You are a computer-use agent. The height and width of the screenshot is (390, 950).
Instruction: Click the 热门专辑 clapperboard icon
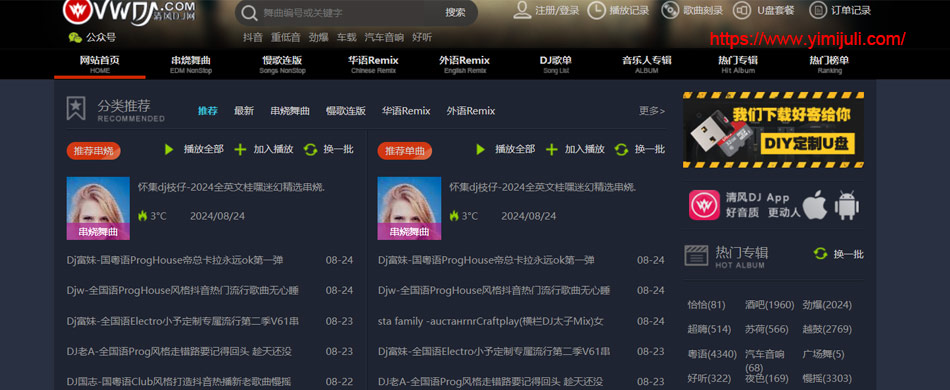pyautogui.click(x=696, y=256)
